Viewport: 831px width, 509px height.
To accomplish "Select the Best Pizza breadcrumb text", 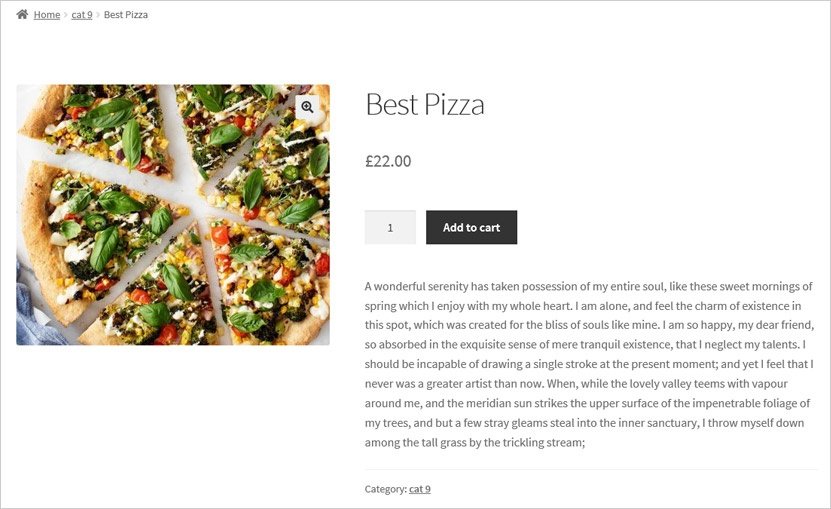I will tap(126, 15).
